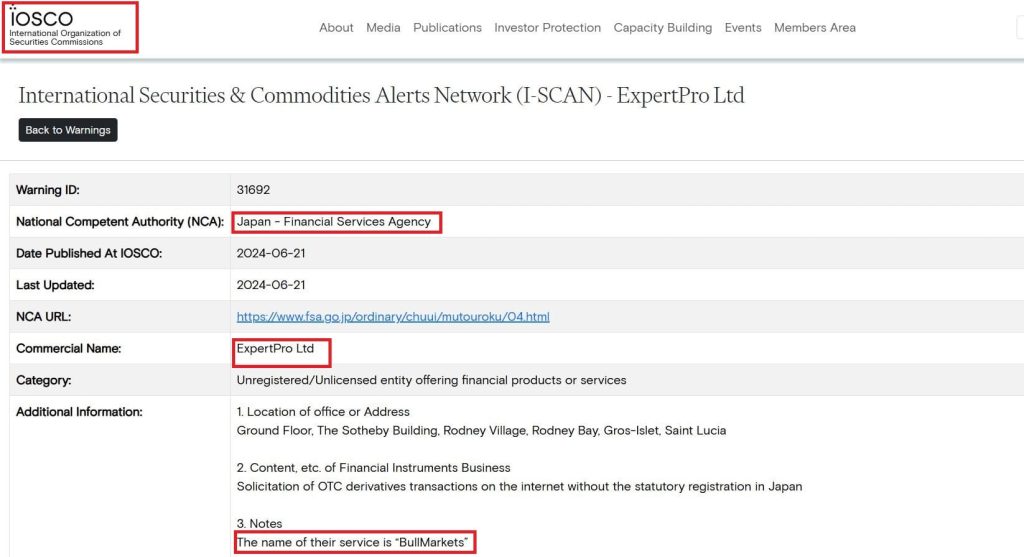Click the Unregistered/Unlicensed entity category text
1024x557 pixels.
point(431,380)
